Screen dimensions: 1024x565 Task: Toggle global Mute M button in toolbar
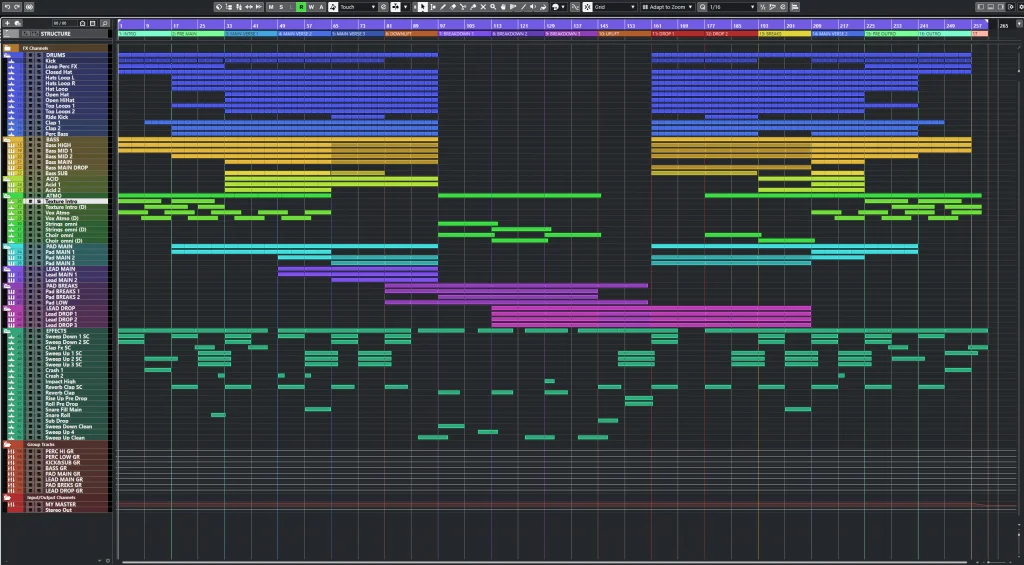(x=271, y=7)
